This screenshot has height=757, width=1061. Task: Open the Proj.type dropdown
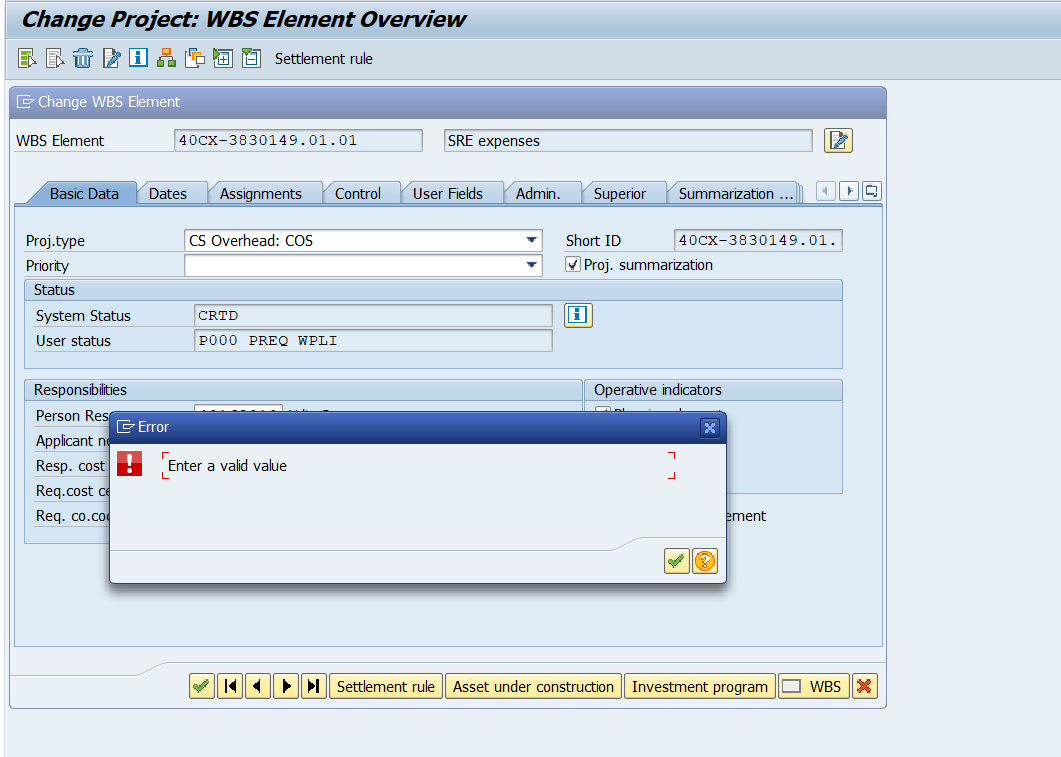tap(531, 240)
